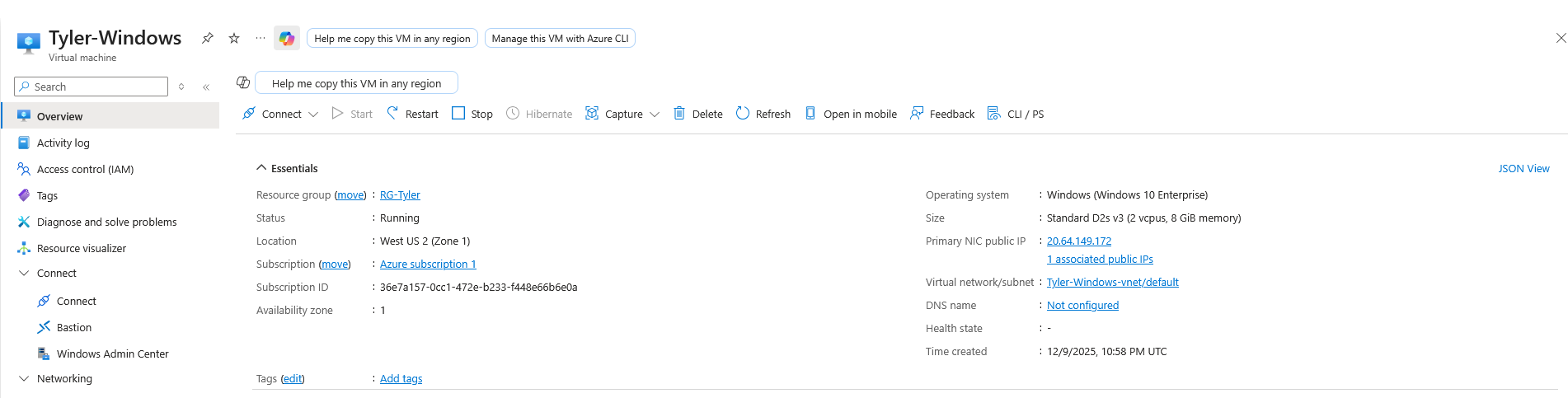The width and height of the screenshot is (1568, 398).
Task: Pin the Tyler-Windows VM to dashboard
Action: tap(208, 38)
